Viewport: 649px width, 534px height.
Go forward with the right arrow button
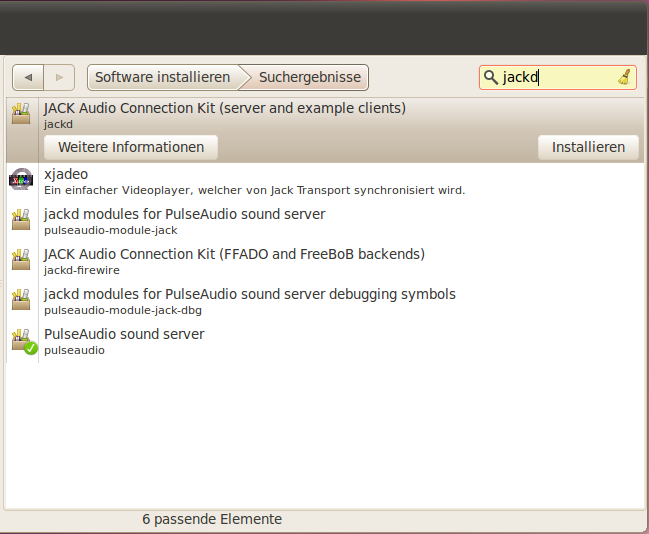click(x=59, y=77)
